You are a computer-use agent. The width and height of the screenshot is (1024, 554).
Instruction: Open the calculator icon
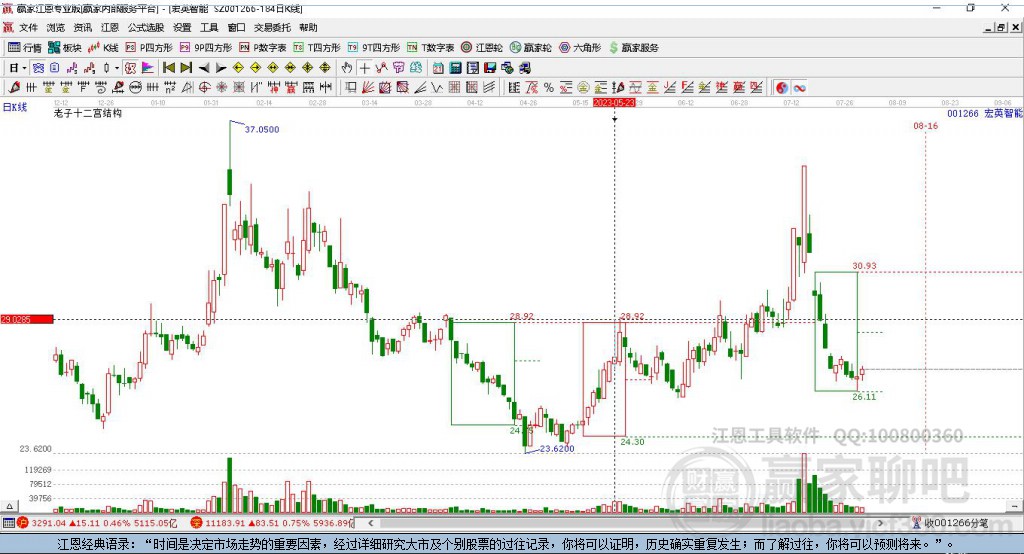point(455,68)
